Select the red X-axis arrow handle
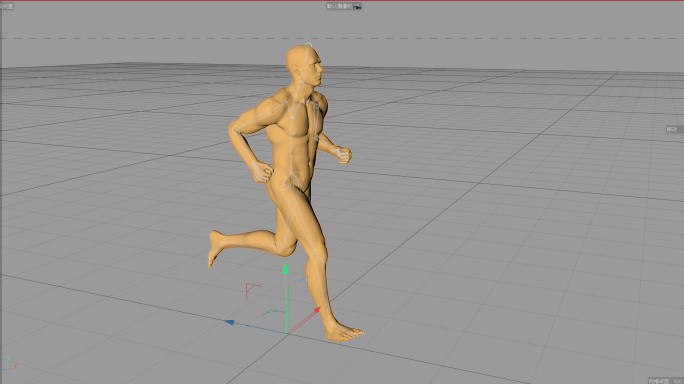This screenshot has height=384, width=684. [317, 310]
